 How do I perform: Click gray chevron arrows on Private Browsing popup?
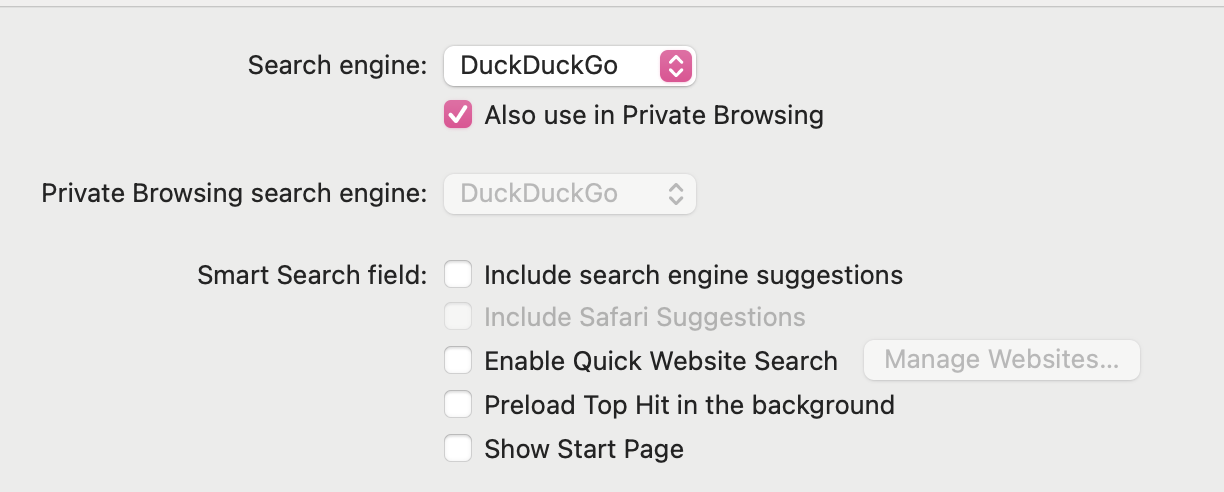click(675, 194)
